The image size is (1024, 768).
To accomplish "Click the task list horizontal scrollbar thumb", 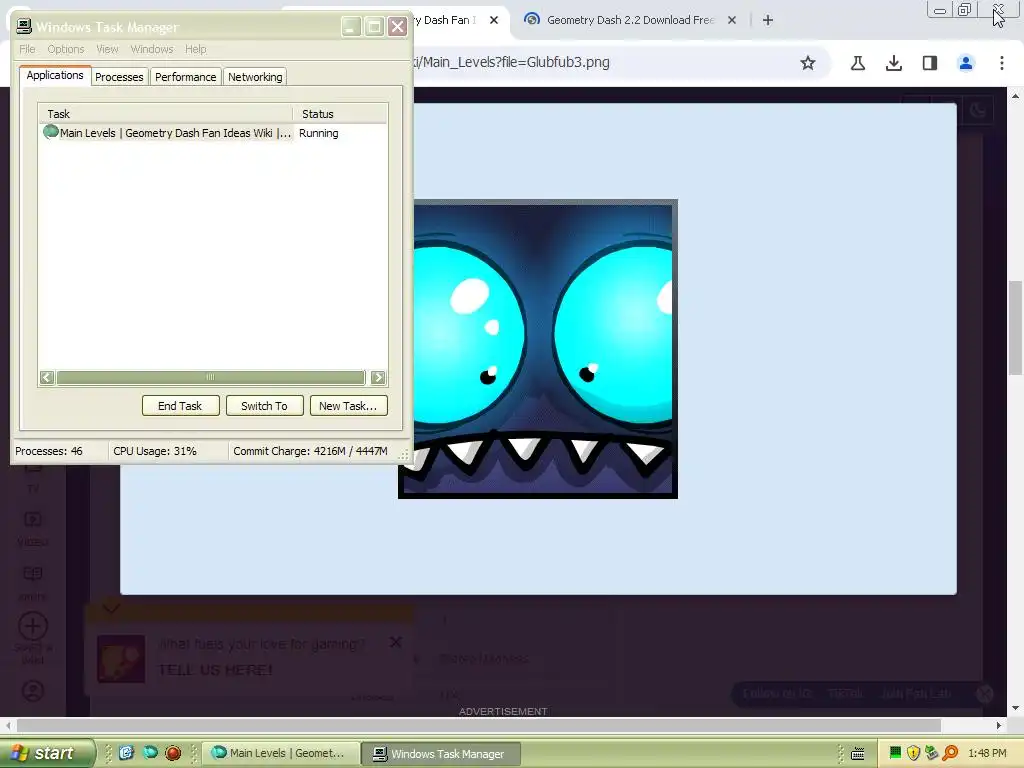I will click(210, 377).
